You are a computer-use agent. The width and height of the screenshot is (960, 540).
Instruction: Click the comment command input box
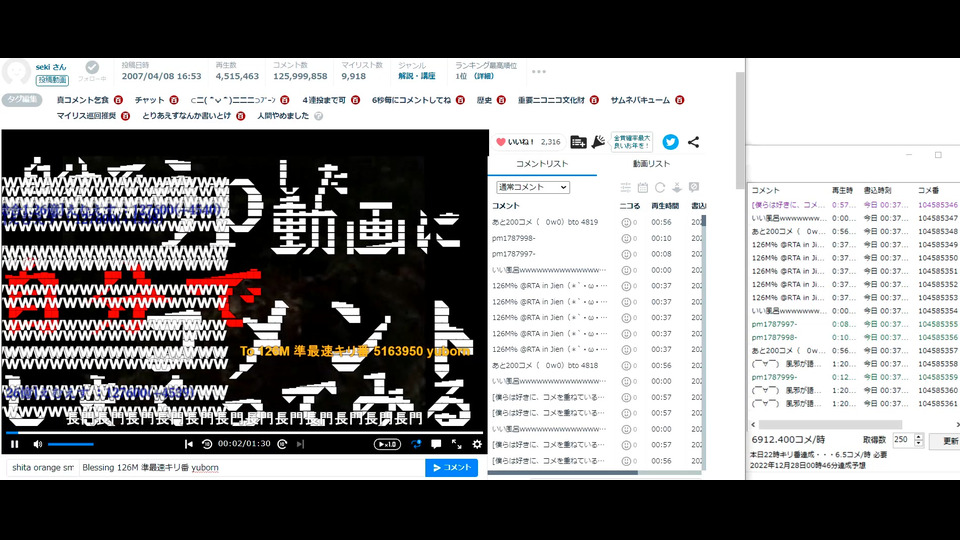[x=43, y=467]
